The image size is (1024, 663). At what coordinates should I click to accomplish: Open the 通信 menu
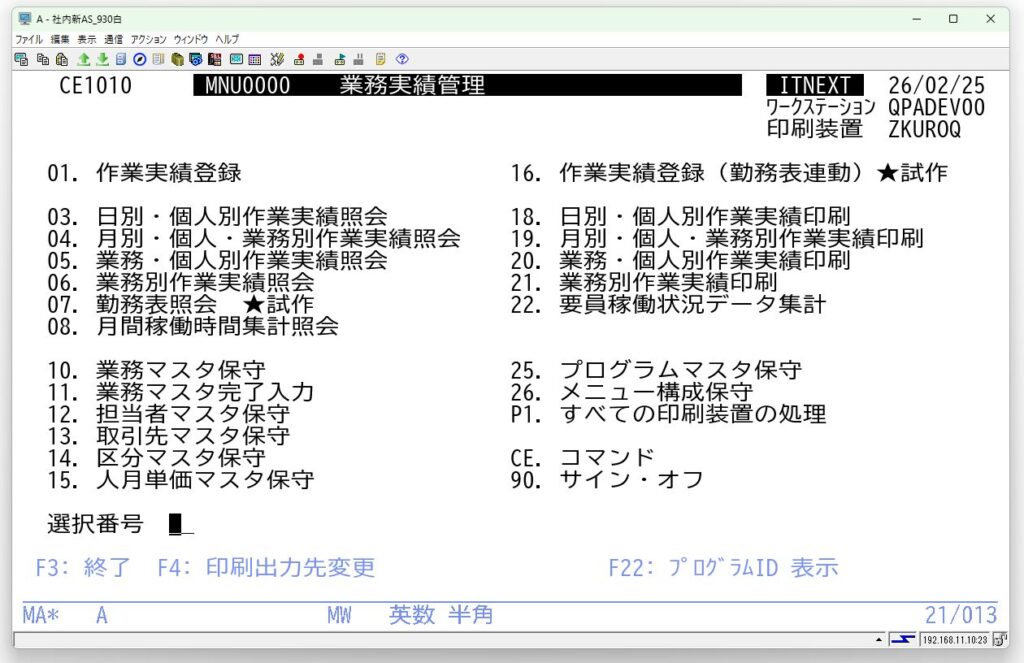point(113,39)
